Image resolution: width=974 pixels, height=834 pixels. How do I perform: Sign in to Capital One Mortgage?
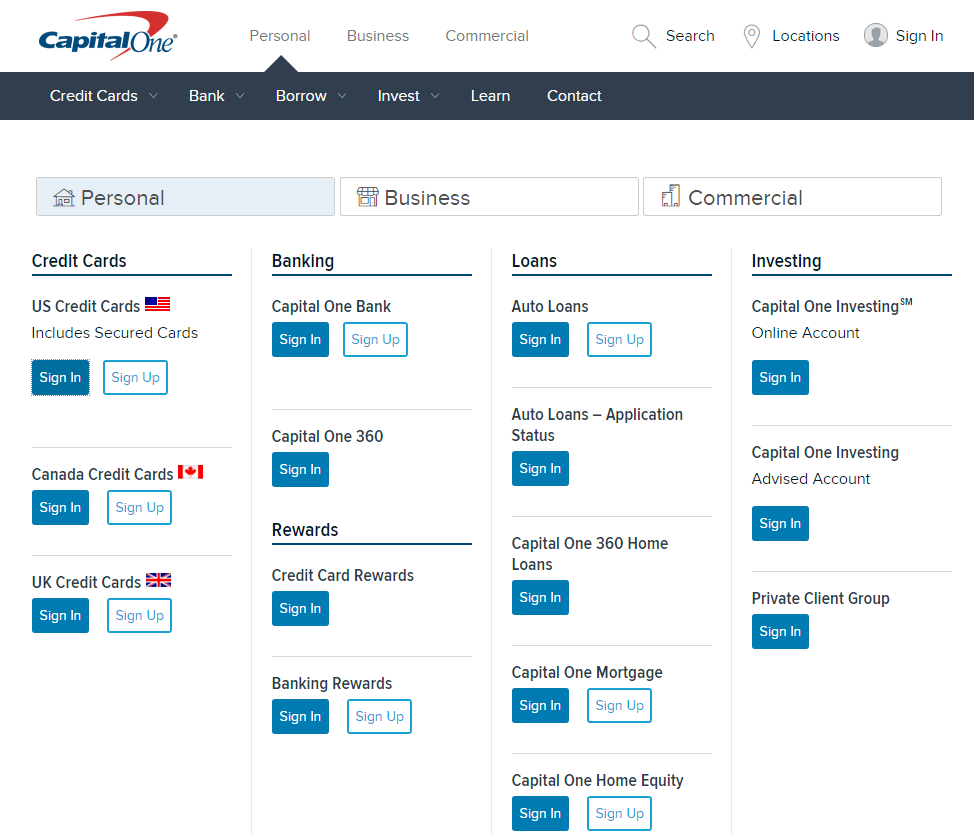[x=540, y=705]
